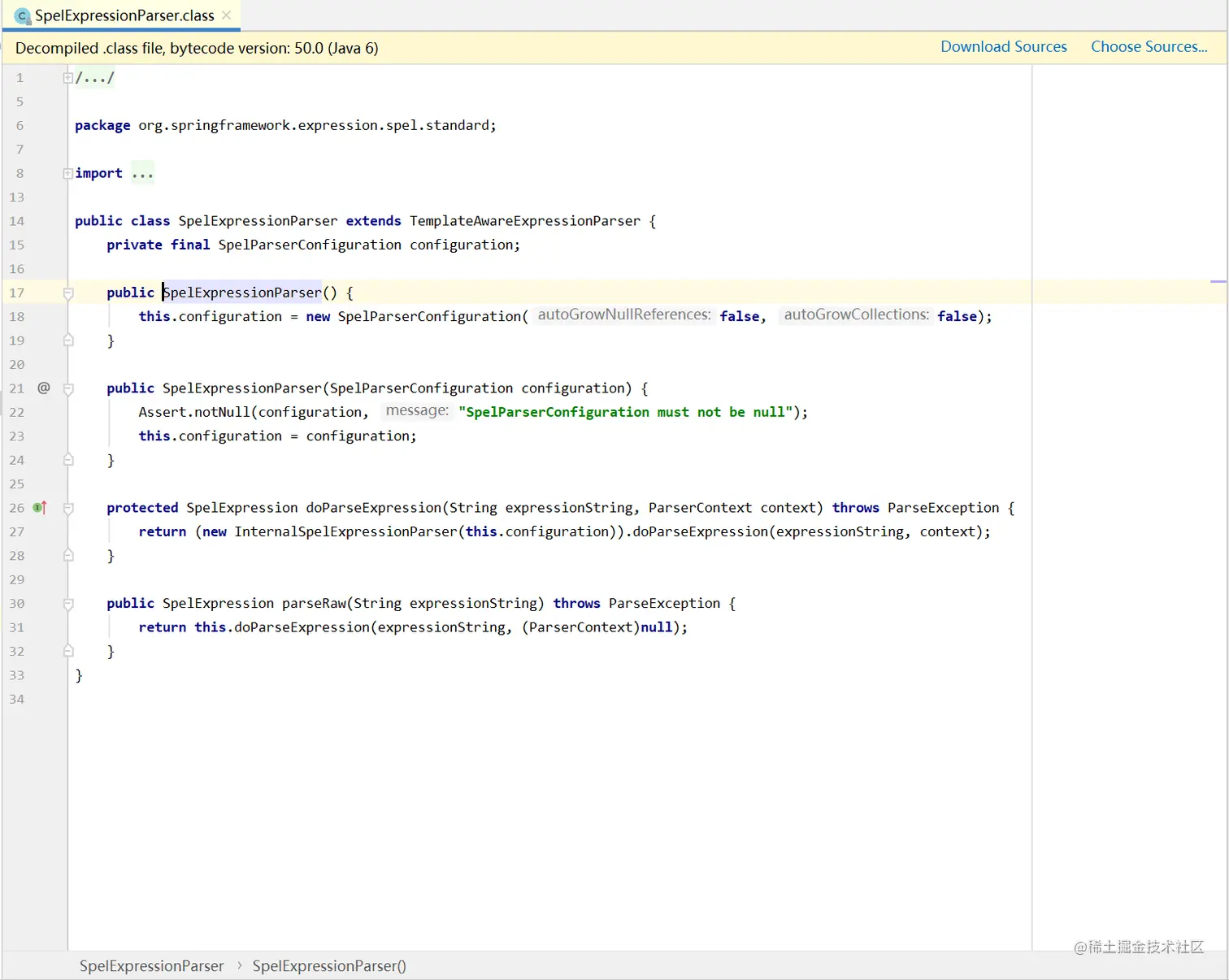The height and width of the screenshot is (980, 1229).
Task: Click SpelExpressionParser in the breadcrumb bar
Action: tap(151, 965)
